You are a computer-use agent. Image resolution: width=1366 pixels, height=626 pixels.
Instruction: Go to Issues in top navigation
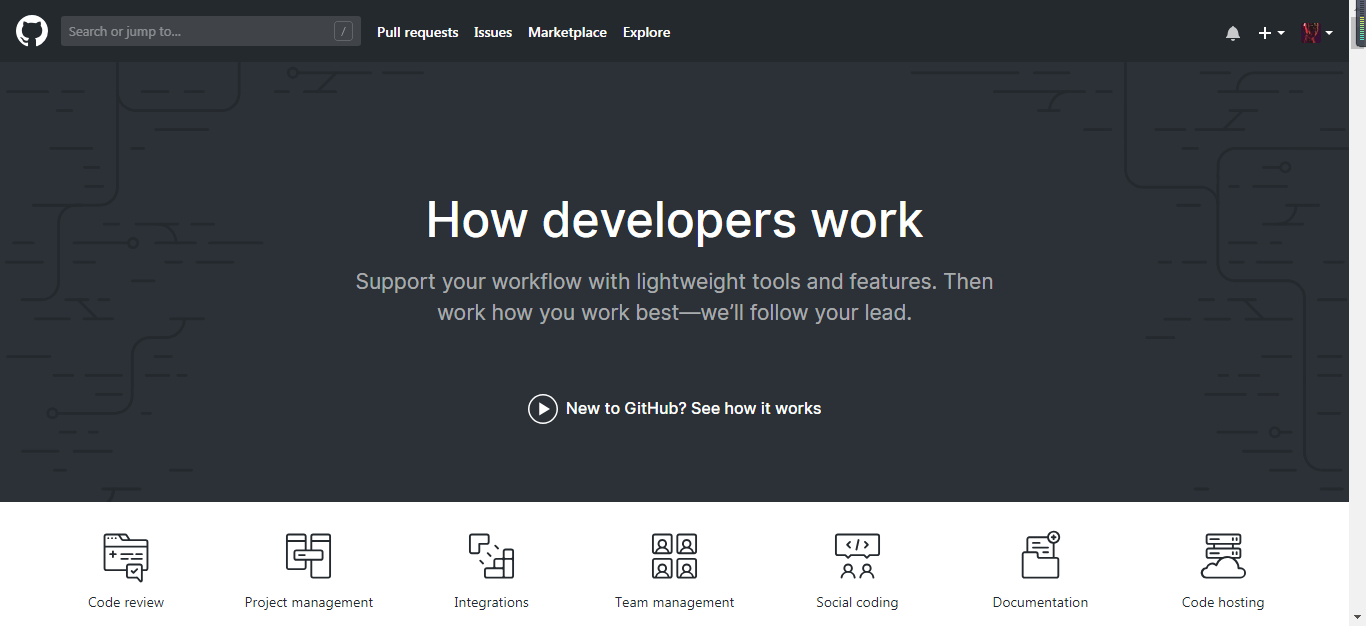pos(493,32)
